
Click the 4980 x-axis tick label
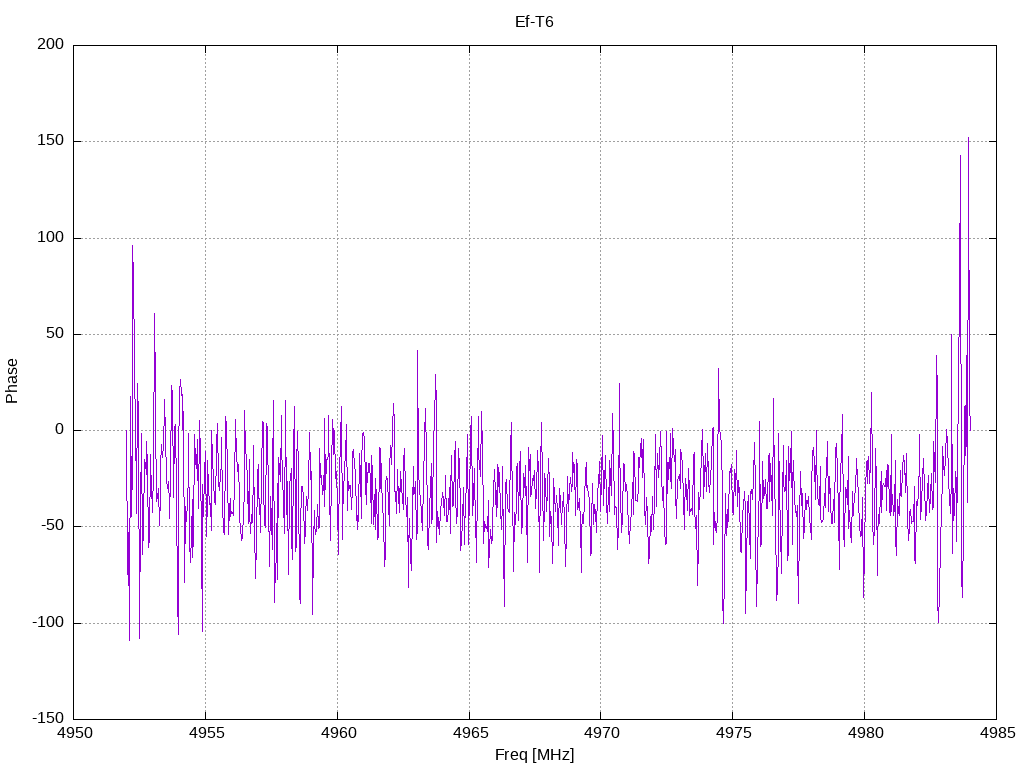pyautogui.click(x=864, y=734)
